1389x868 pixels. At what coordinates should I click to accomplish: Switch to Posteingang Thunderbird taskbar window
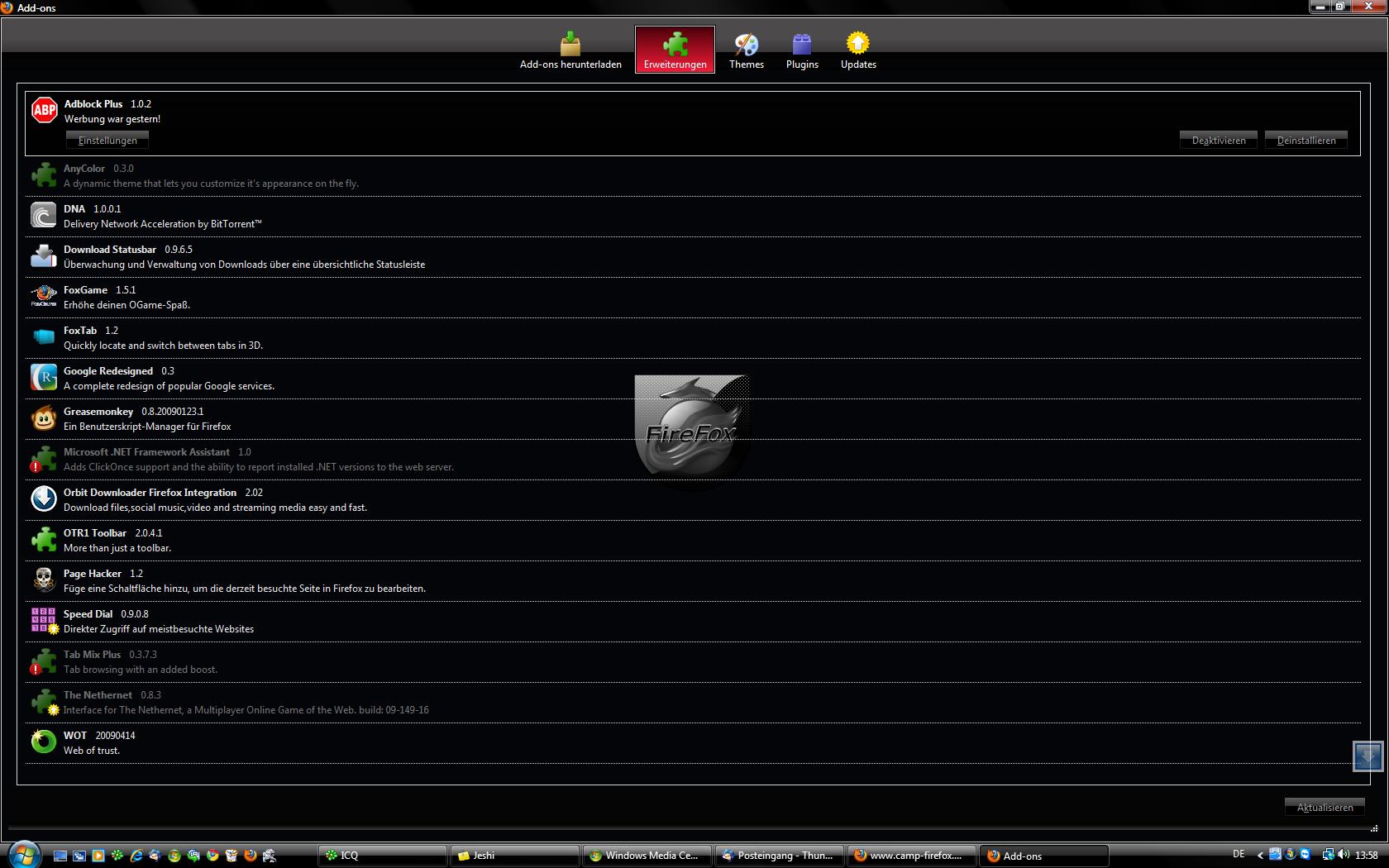780,856
